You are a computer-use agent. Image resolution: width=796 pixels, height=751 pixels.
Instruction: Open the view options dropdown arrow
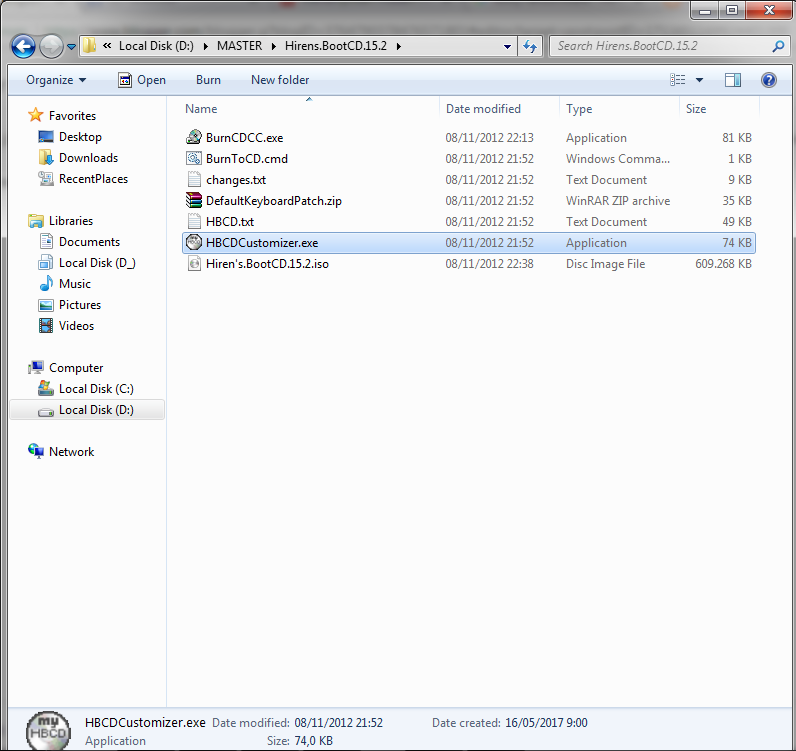click(x=699, y=80)
